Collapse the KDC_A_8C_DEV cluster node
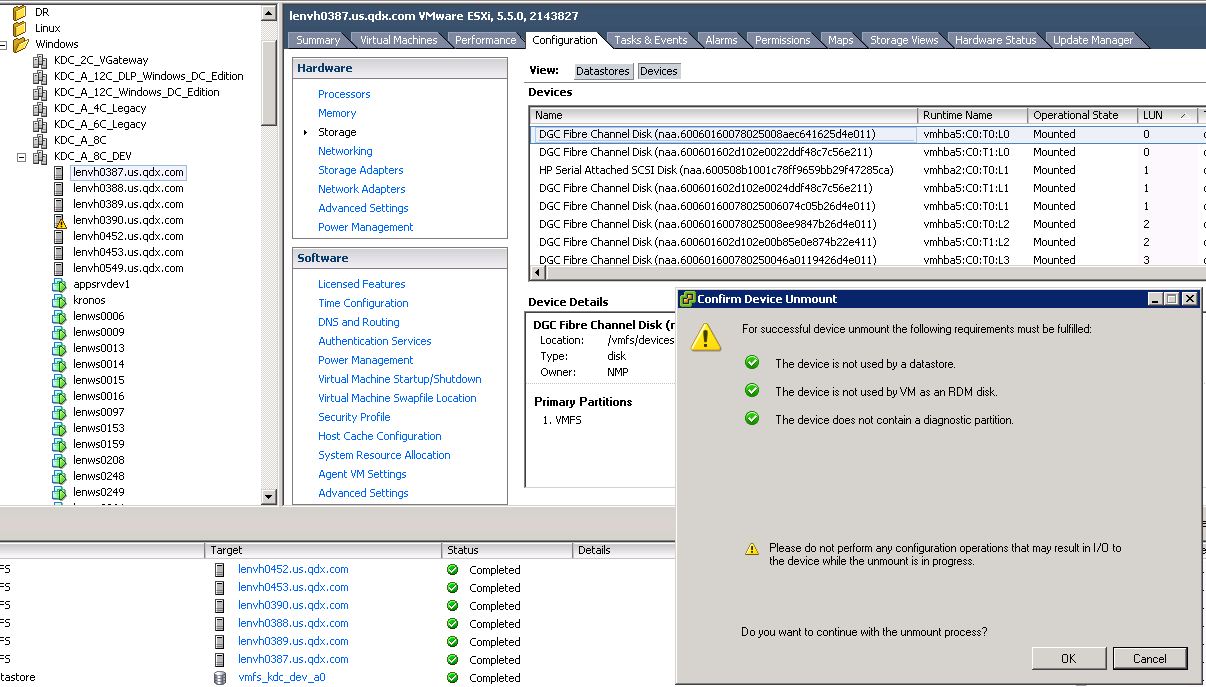1206x687 pixels. (x=22, y=157)
